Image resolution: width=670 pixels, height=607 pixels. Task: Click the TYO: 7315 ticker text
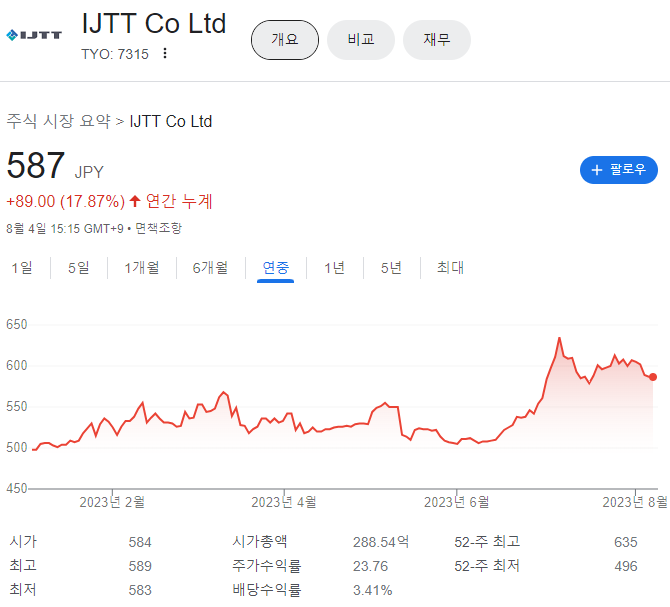point(115,54)
